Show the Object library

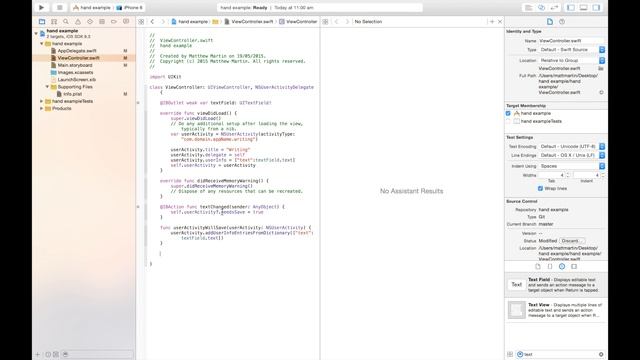coord(562,266)
